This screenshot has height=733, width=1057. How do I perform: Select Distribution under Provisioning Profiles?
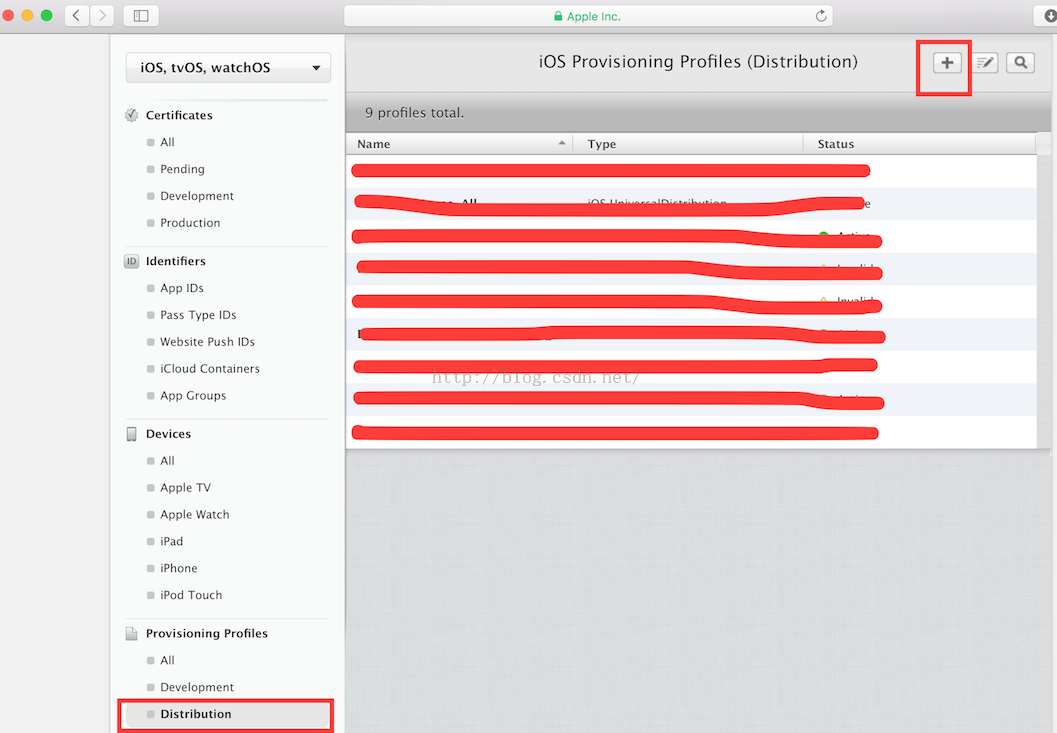pyautogui.click(x=228, y=714)
